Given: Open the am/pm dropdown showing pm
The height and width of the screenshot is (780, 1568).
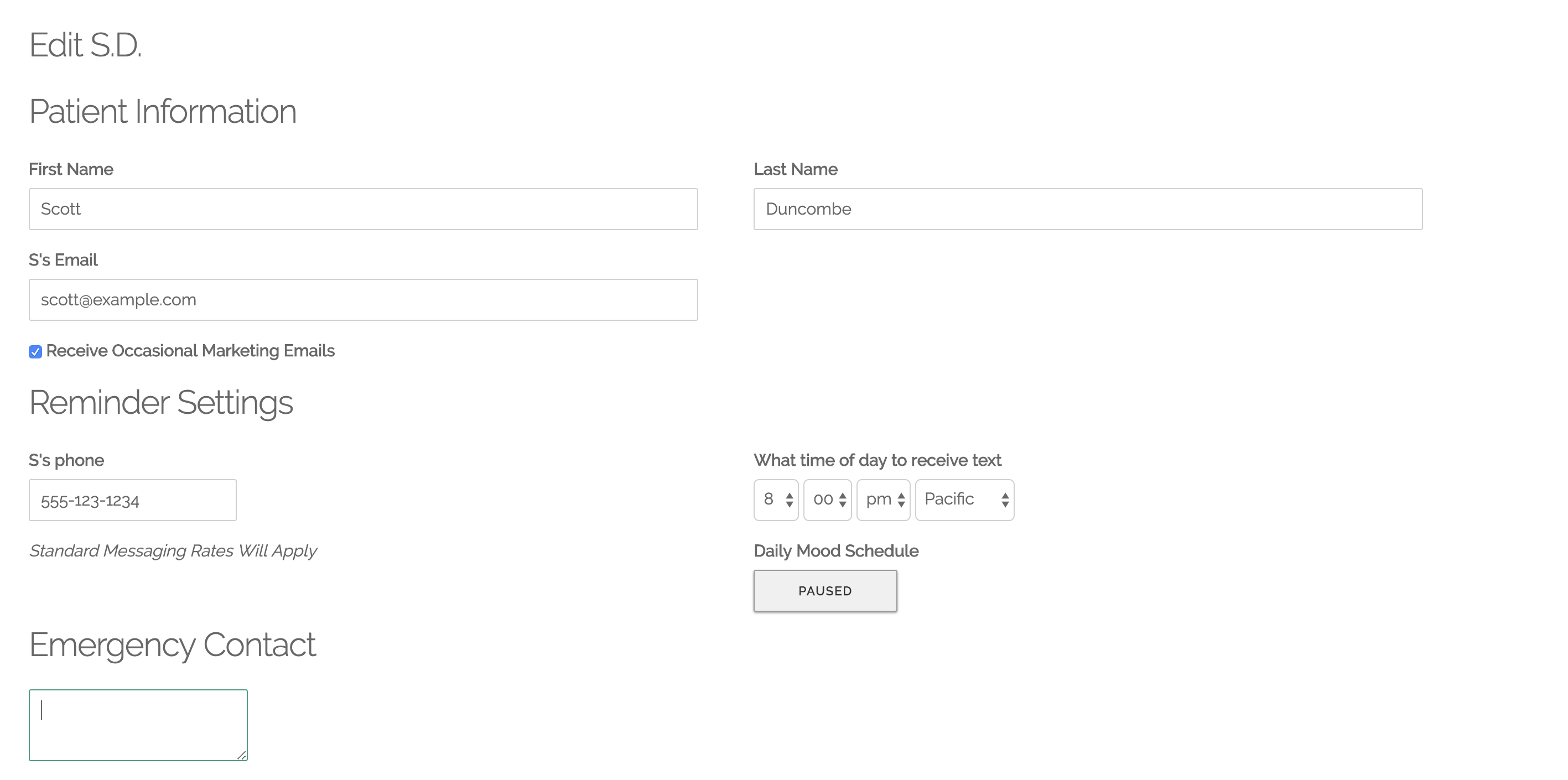Looking at the screenshot, I should point(883,500).
